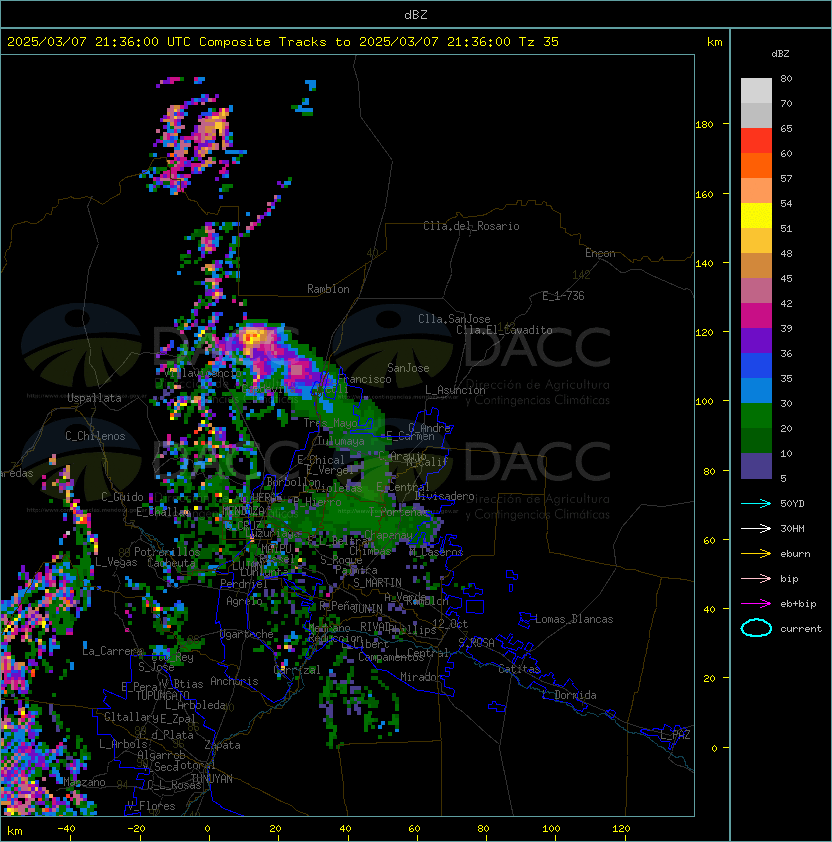
Task: Click the eb+bip legend label
Action: coord(798,604)
